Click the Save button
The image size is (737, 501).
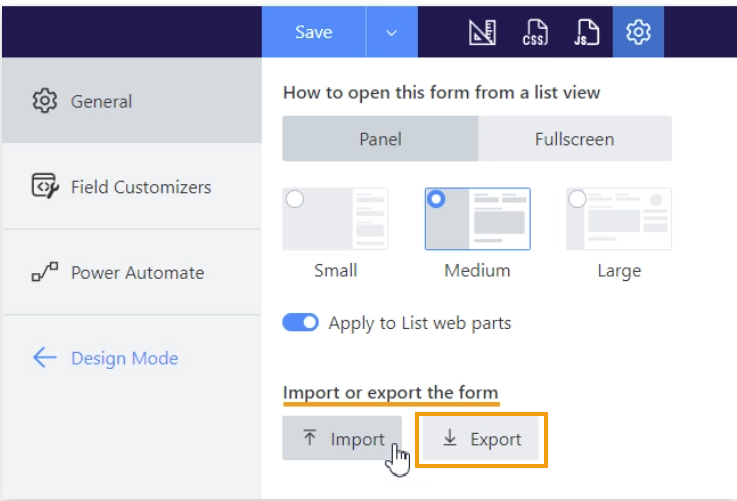click(313, 33)
